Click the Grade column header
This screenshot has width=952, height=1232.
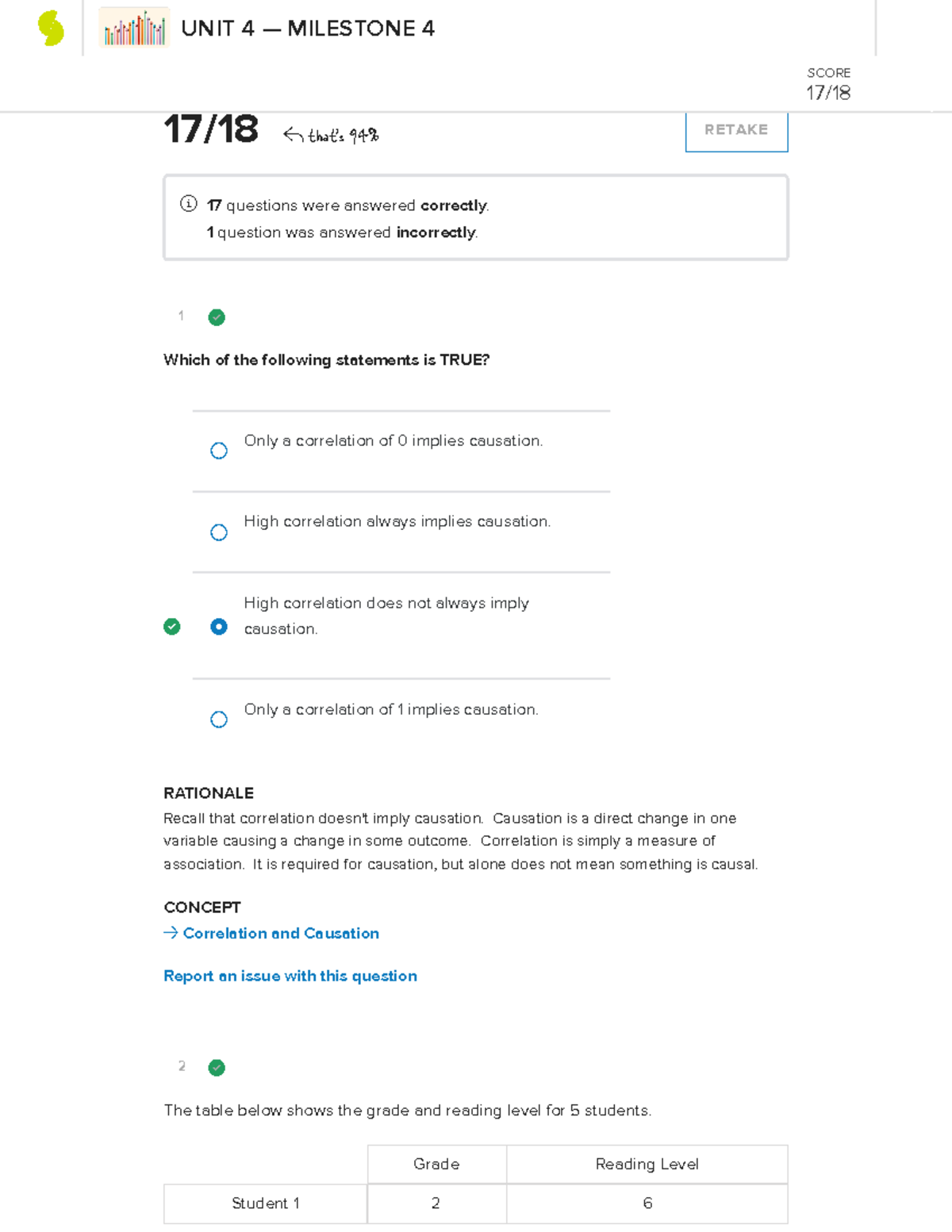436,1164
